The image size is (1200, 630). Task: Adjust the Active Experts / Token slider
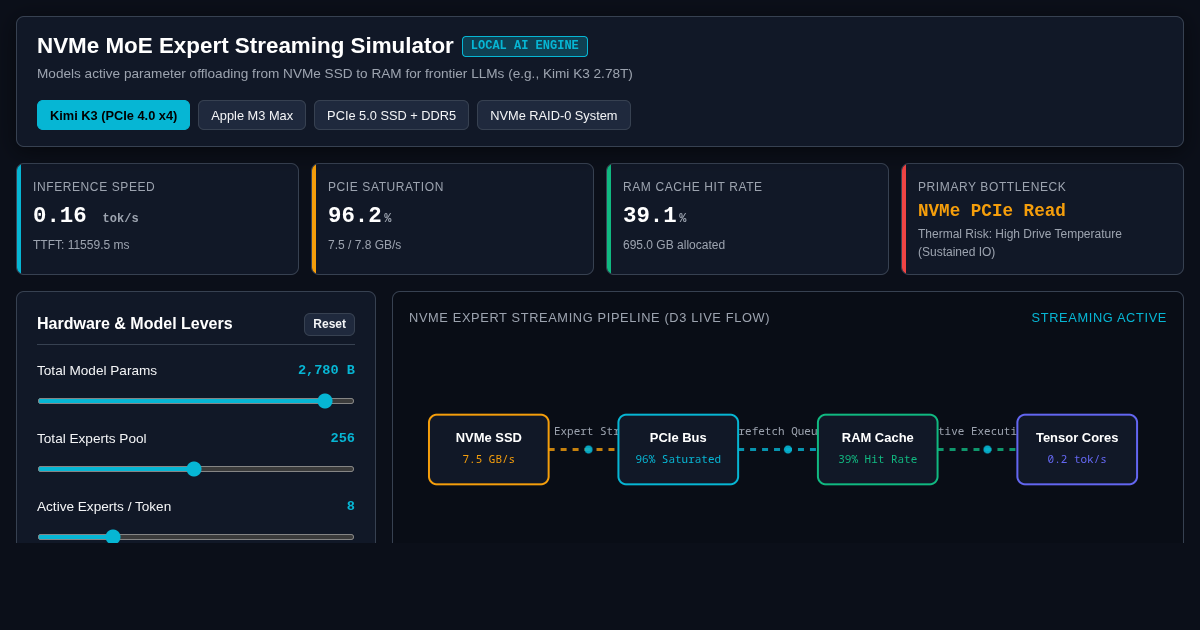click(196, 537)
